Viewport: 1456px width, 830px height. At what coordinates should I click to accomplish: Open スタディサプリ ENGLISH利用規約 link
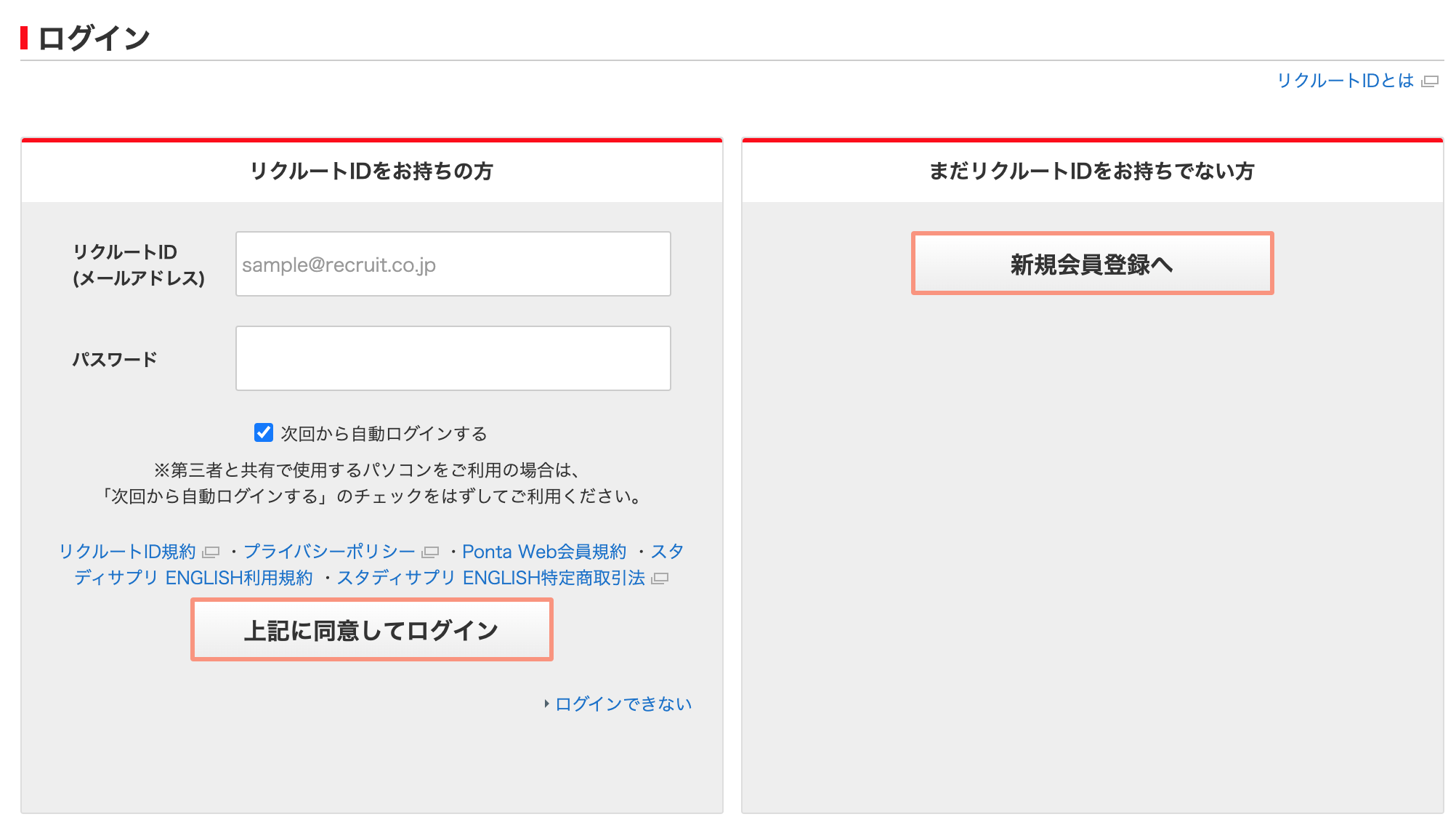[x=194, y=578]
